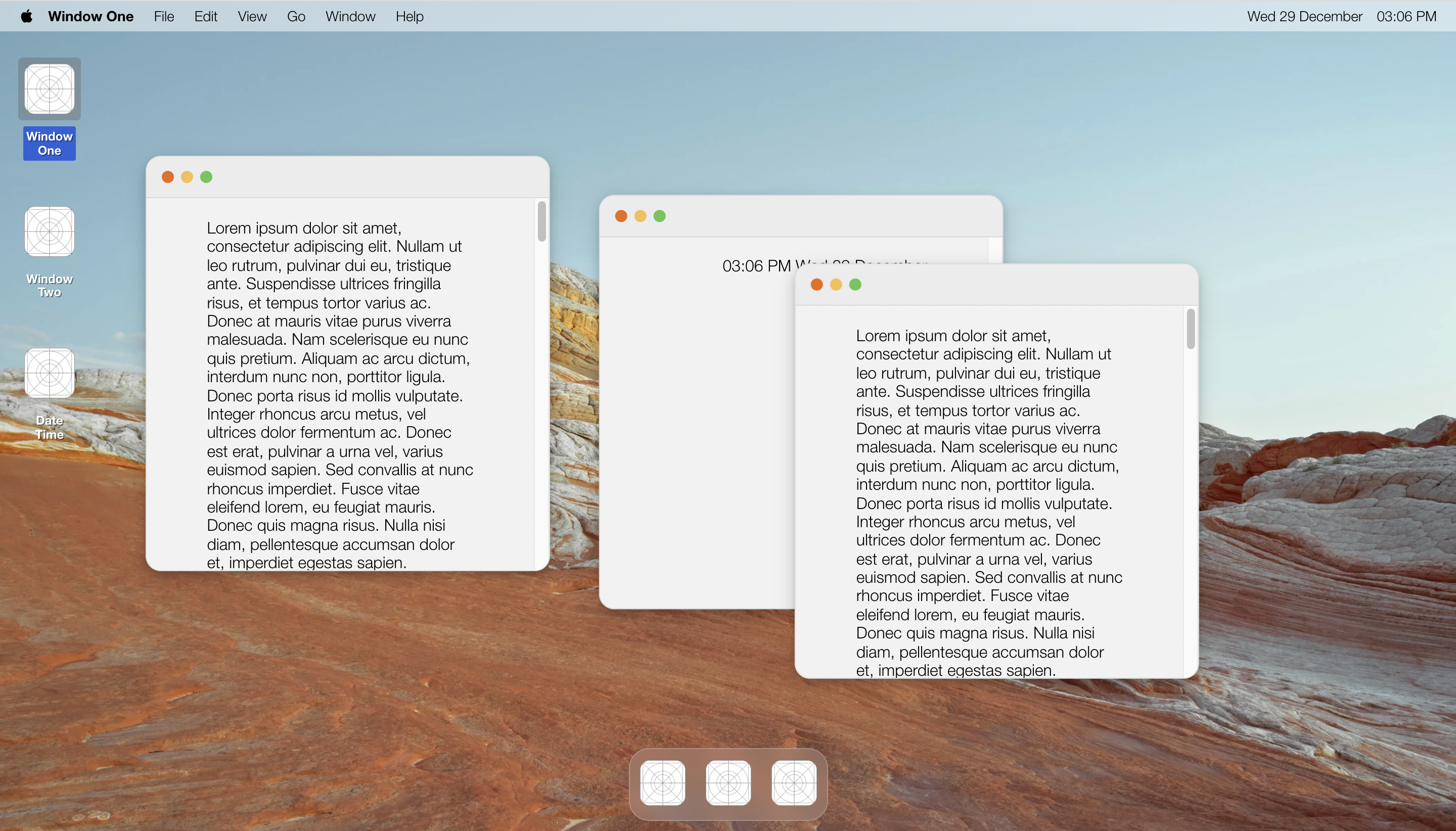Click the first dock app icon
This screenshot has width=1456, height=831.
point(662,782)
